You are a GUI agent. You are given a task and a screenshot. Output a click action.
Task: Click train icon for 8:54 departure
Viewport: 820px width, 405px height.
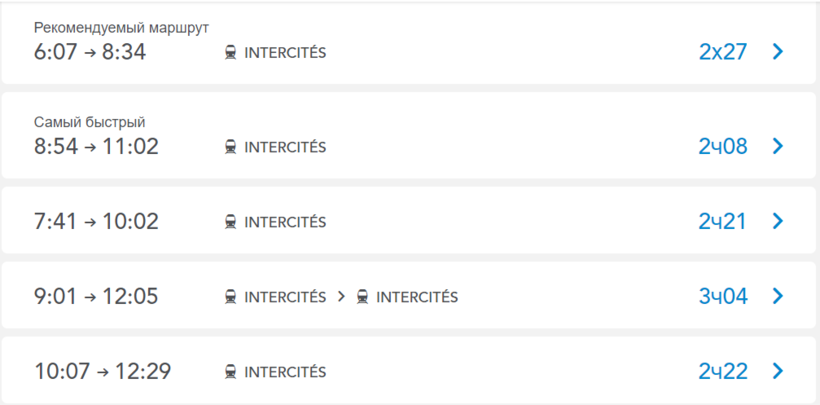click(x=231, y=147)
